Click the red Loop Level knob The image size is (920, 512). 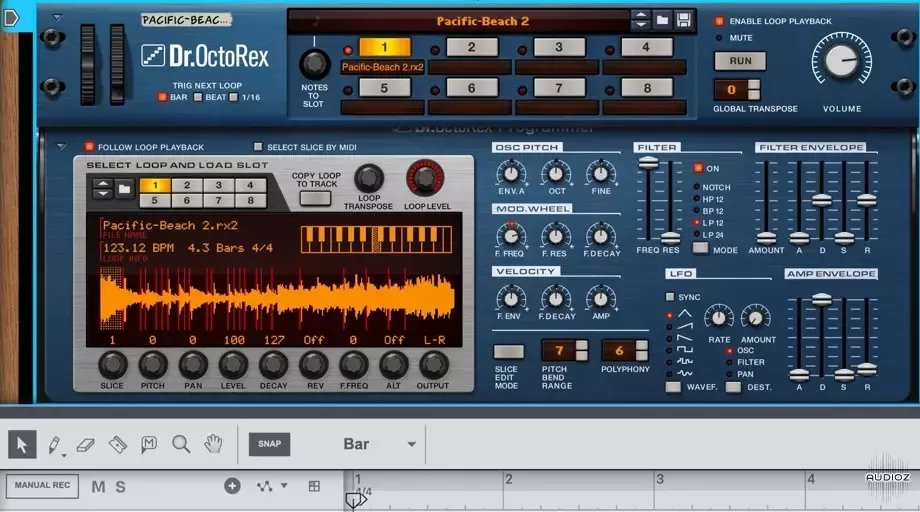pyautogui.click(x=425, y=178)
